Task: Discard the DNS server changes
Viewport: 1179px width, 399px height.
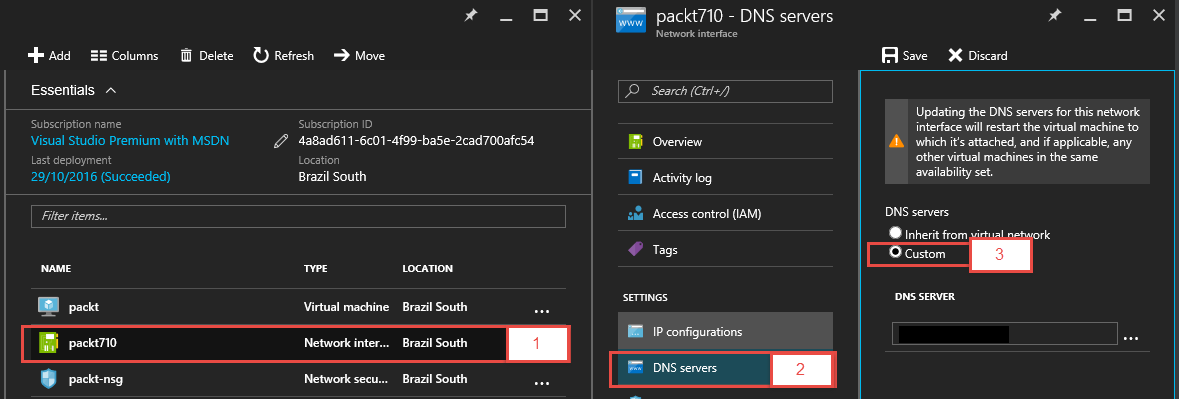Action: [977, 56]
